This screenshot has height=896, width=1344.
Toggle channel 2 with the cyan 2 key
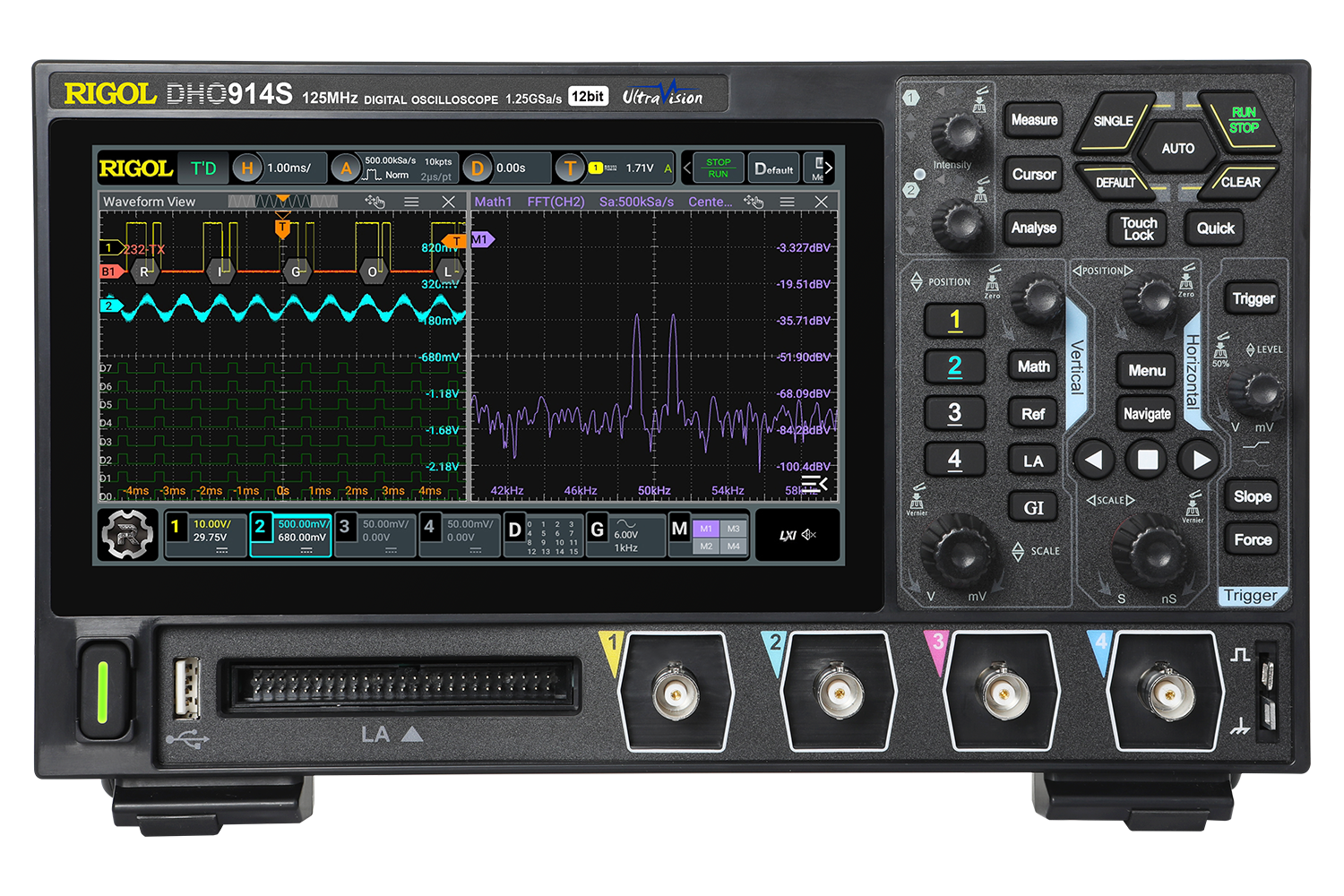(955, 366)
